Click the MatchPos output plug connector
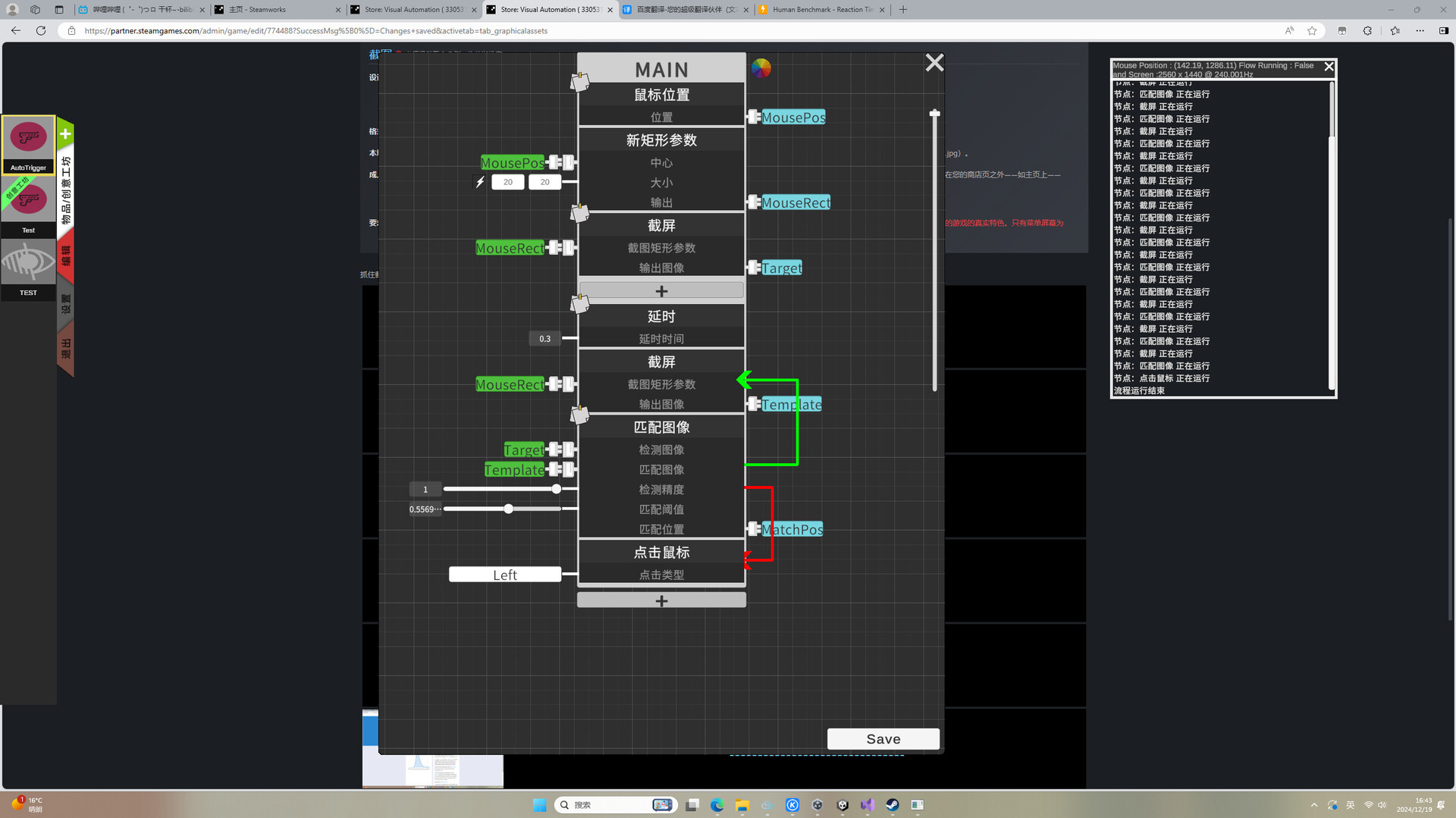This screenshot has height=818, width=1456. point(754,529)
